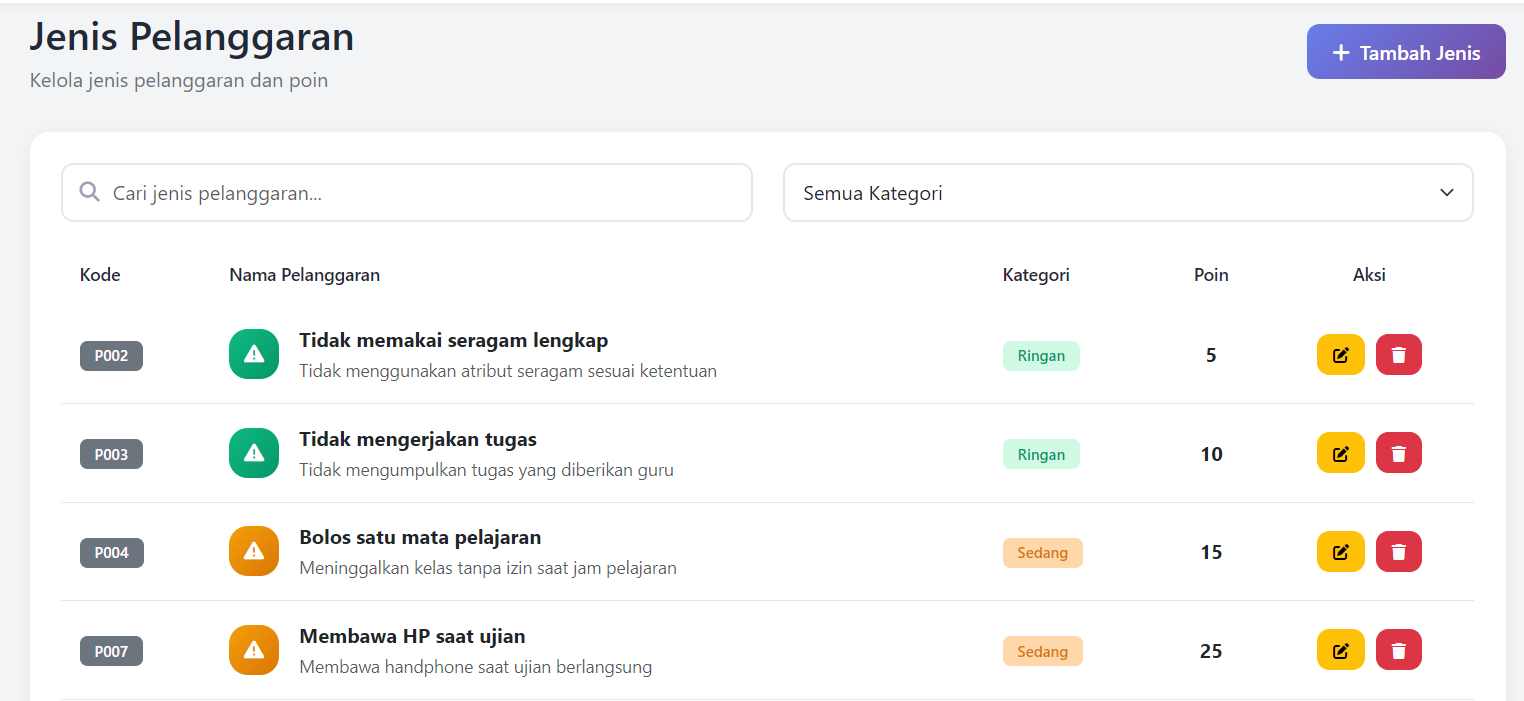Edit the Bolos satu mata pelajaran row
Screen dimensions: 1524x701
pos(1341,552)
